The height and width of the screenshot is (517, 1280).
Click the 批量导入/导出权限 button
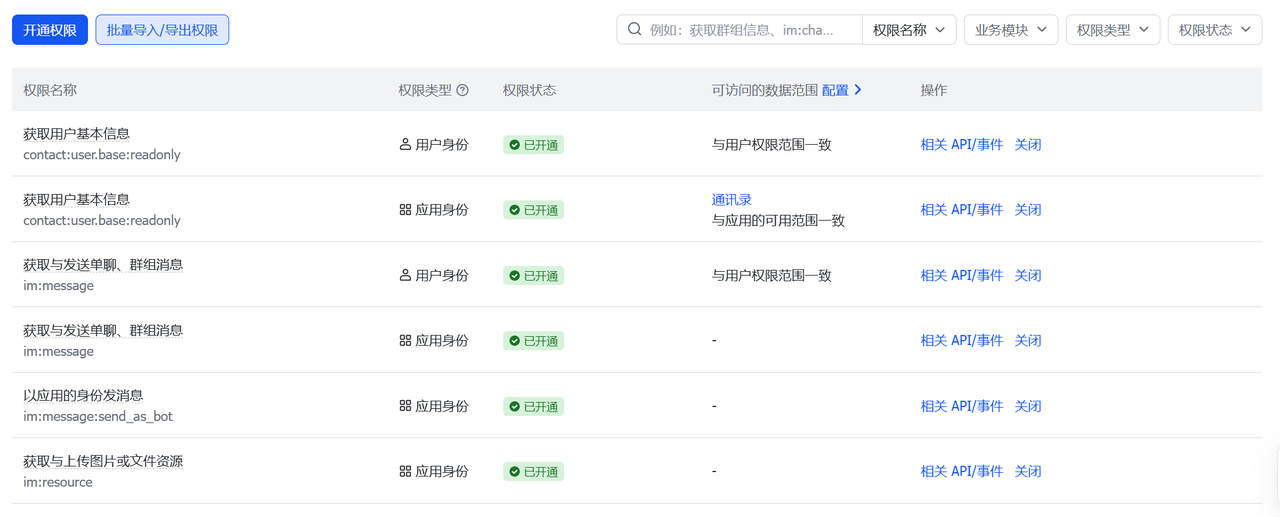pos(162,30)
